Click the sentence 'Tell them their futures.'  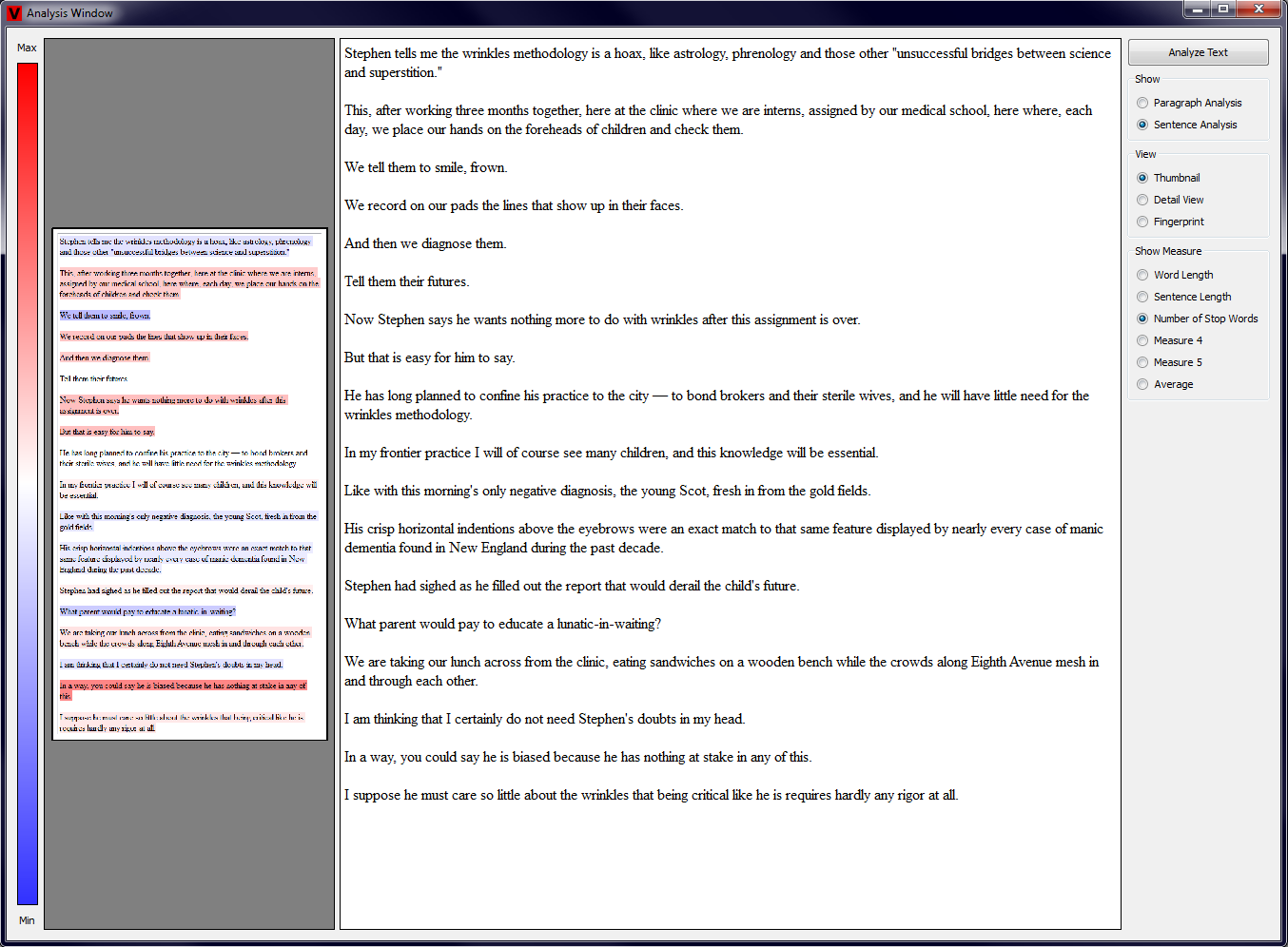(406, 281)
